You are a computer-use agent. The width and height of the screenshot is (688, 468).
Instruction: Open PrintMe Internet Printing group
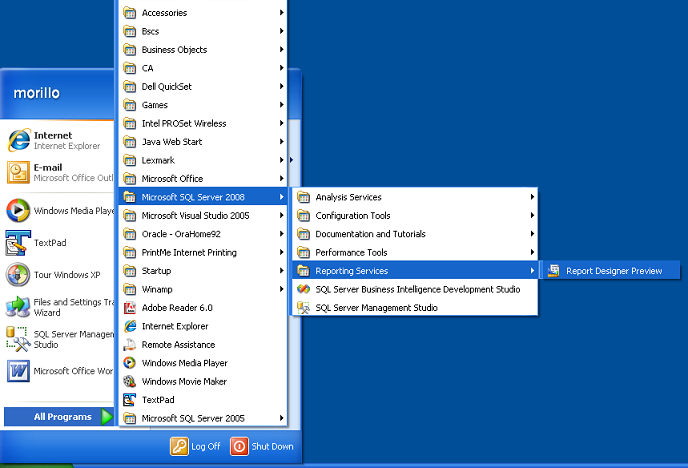pyautogui.click(x=203, y=252)
